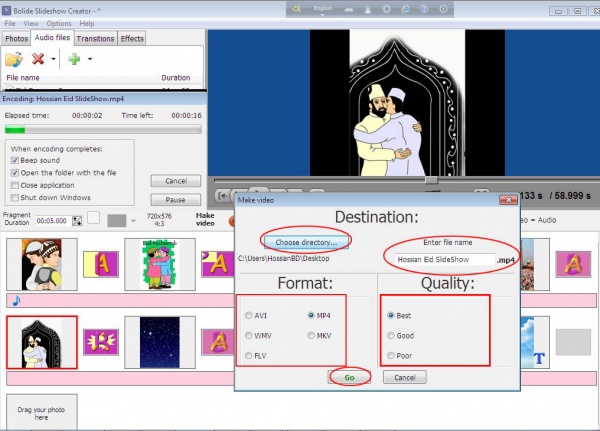
Task: Click the gear settings icon in top bar
Action: tap(387, 9)
